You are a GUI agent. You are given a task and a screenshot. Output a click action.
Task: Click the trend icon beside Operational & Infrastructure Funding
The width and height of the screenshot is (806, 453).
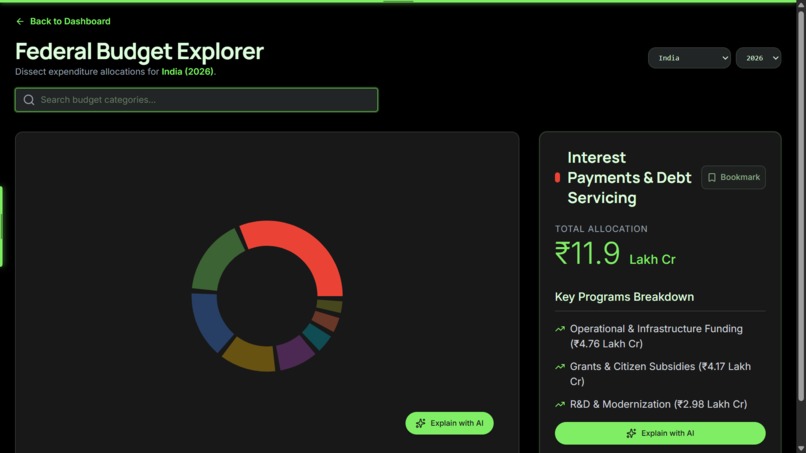click(560, 329)
